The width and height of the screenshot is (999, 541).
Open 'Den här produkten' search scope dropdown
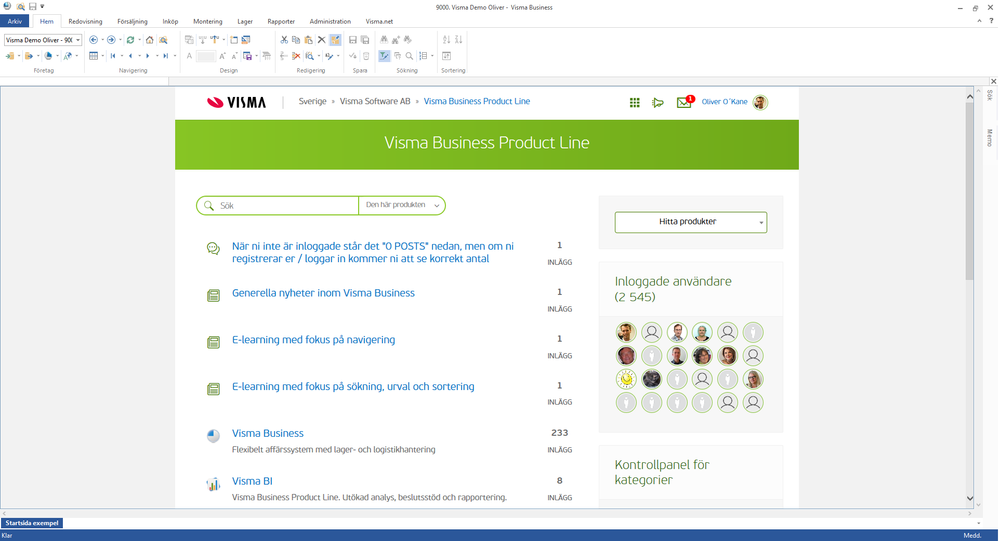click(401, 205)
